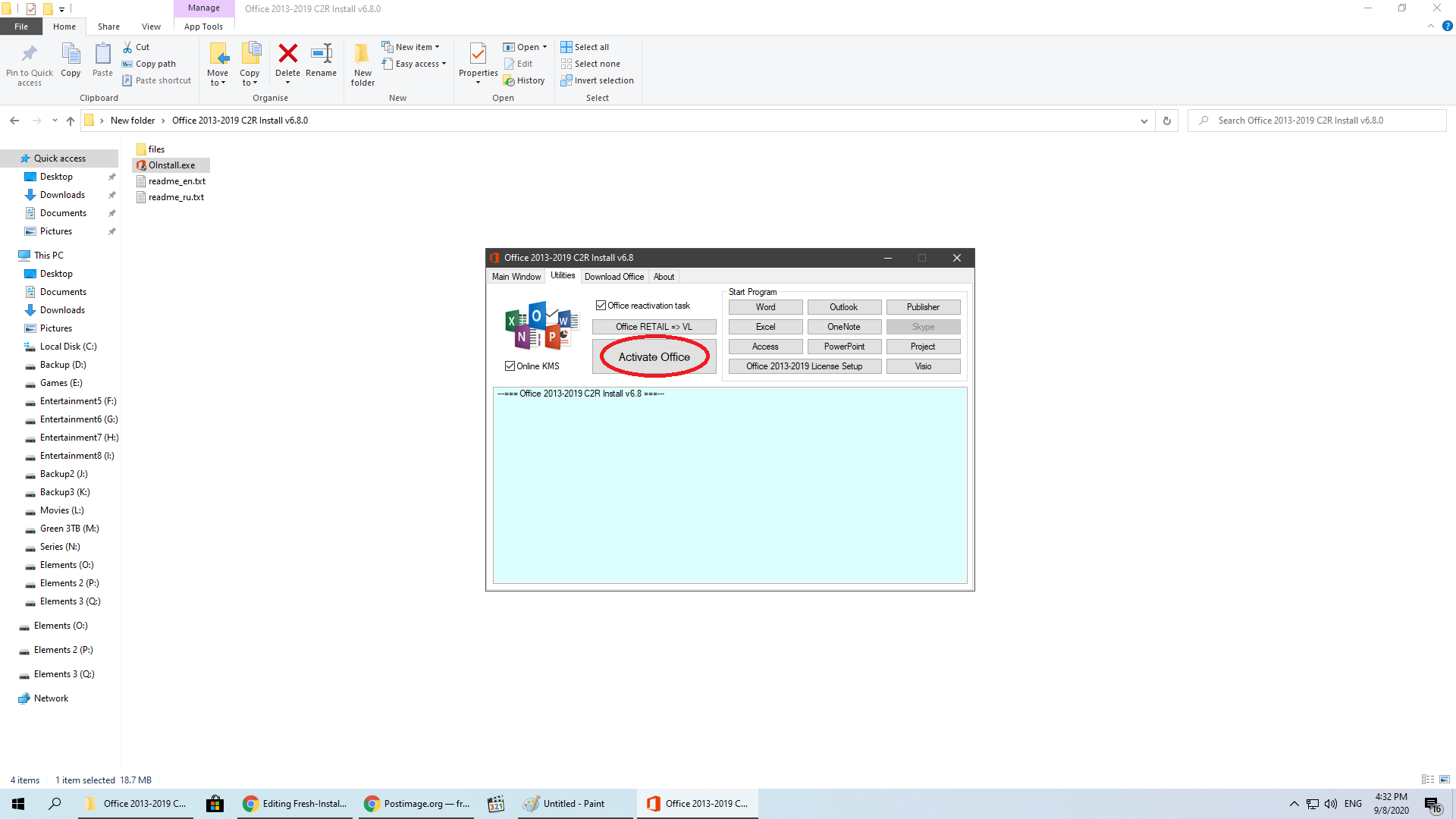Toggle the Online KMS checkbox

(x=510, y=366)
